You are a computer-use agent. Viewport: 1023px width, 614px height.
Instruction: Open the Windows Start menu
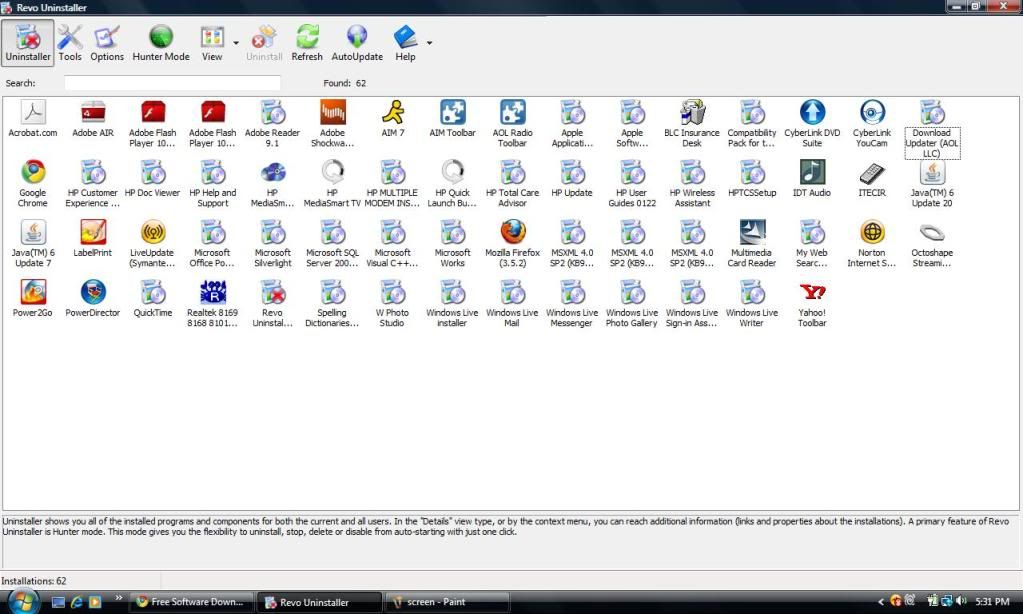click(x=23, y=601)
